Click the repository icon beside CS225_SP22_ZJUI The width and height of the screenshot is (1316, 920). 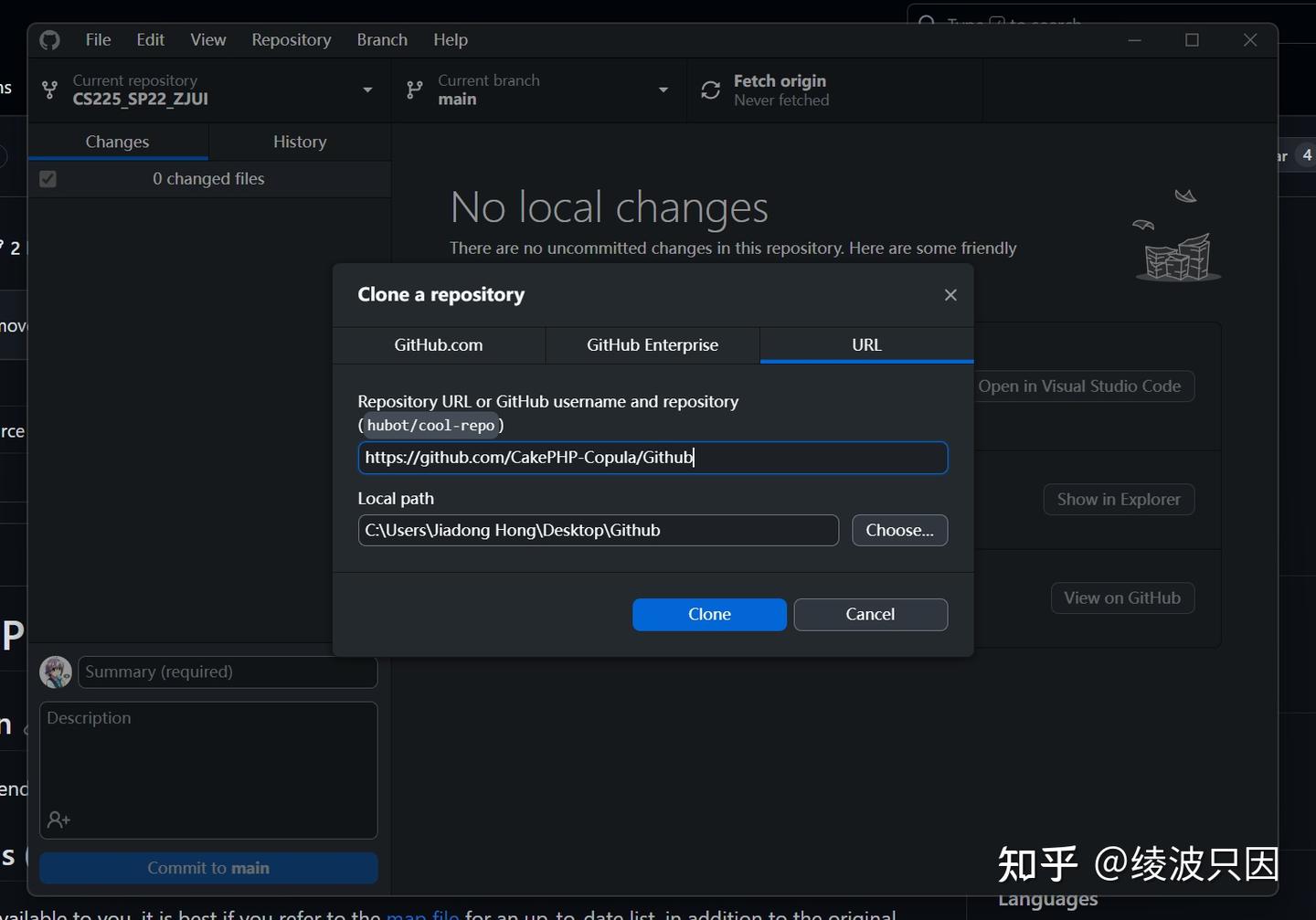[x=50, y=90]
